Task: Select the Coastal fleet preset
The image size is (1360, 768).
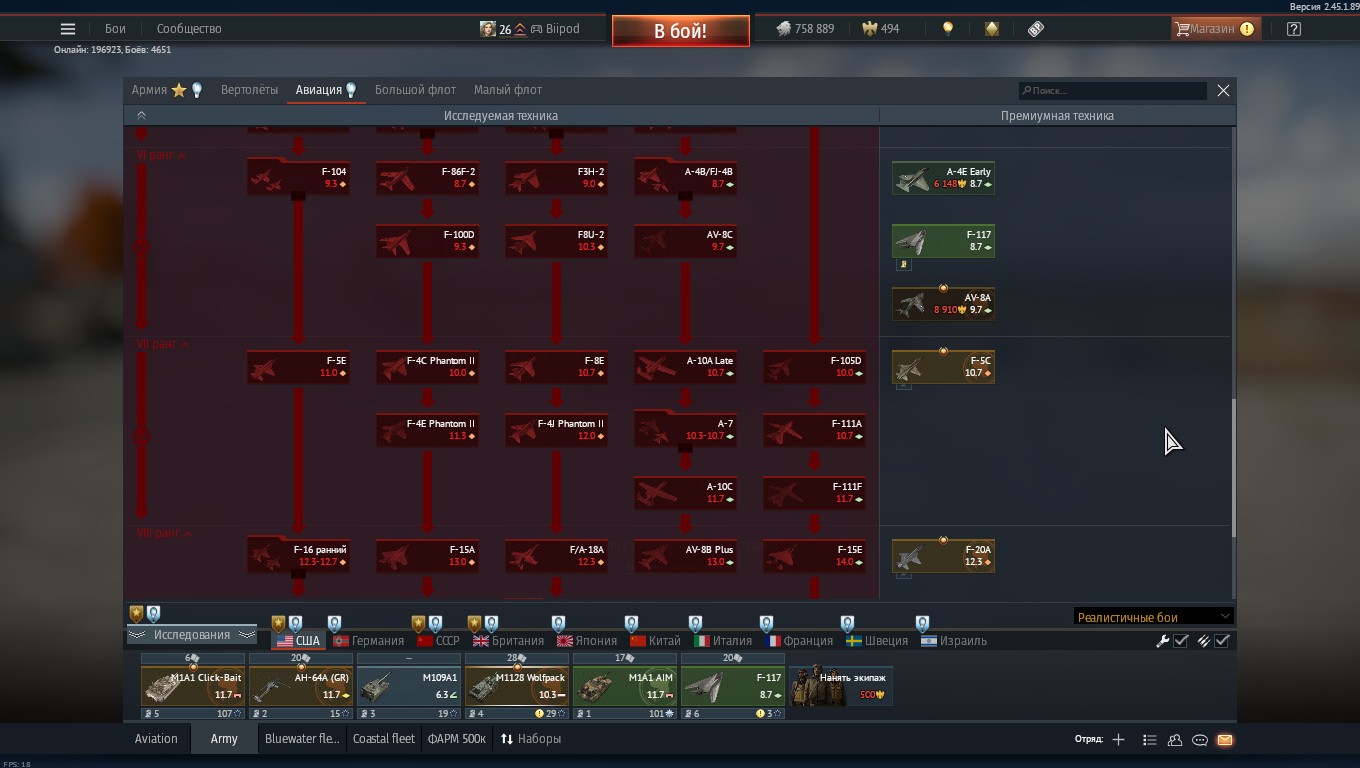Action: pos(384,739)
